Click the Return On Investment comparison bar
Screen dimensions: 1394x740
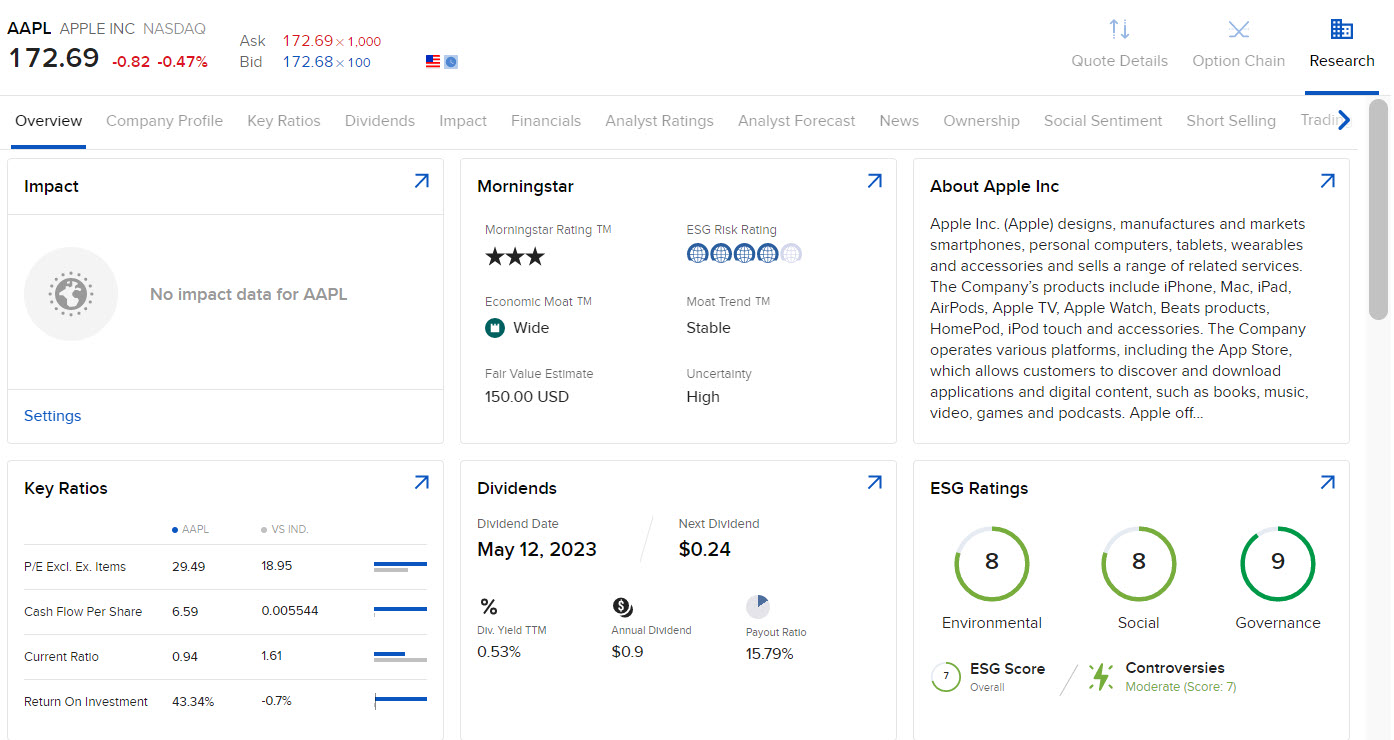(x=400, y=701)
